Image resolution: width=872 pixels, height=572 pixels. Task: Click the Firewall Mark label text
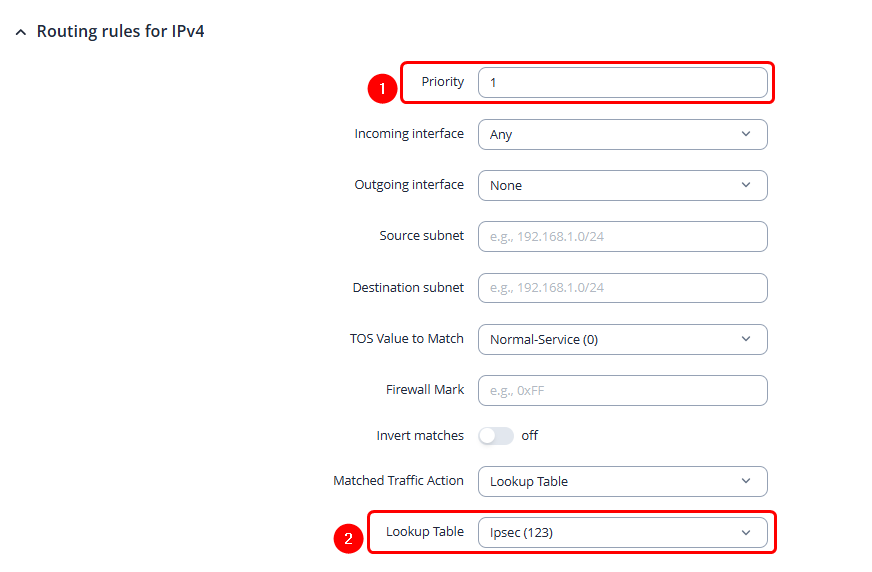point(425,390)
